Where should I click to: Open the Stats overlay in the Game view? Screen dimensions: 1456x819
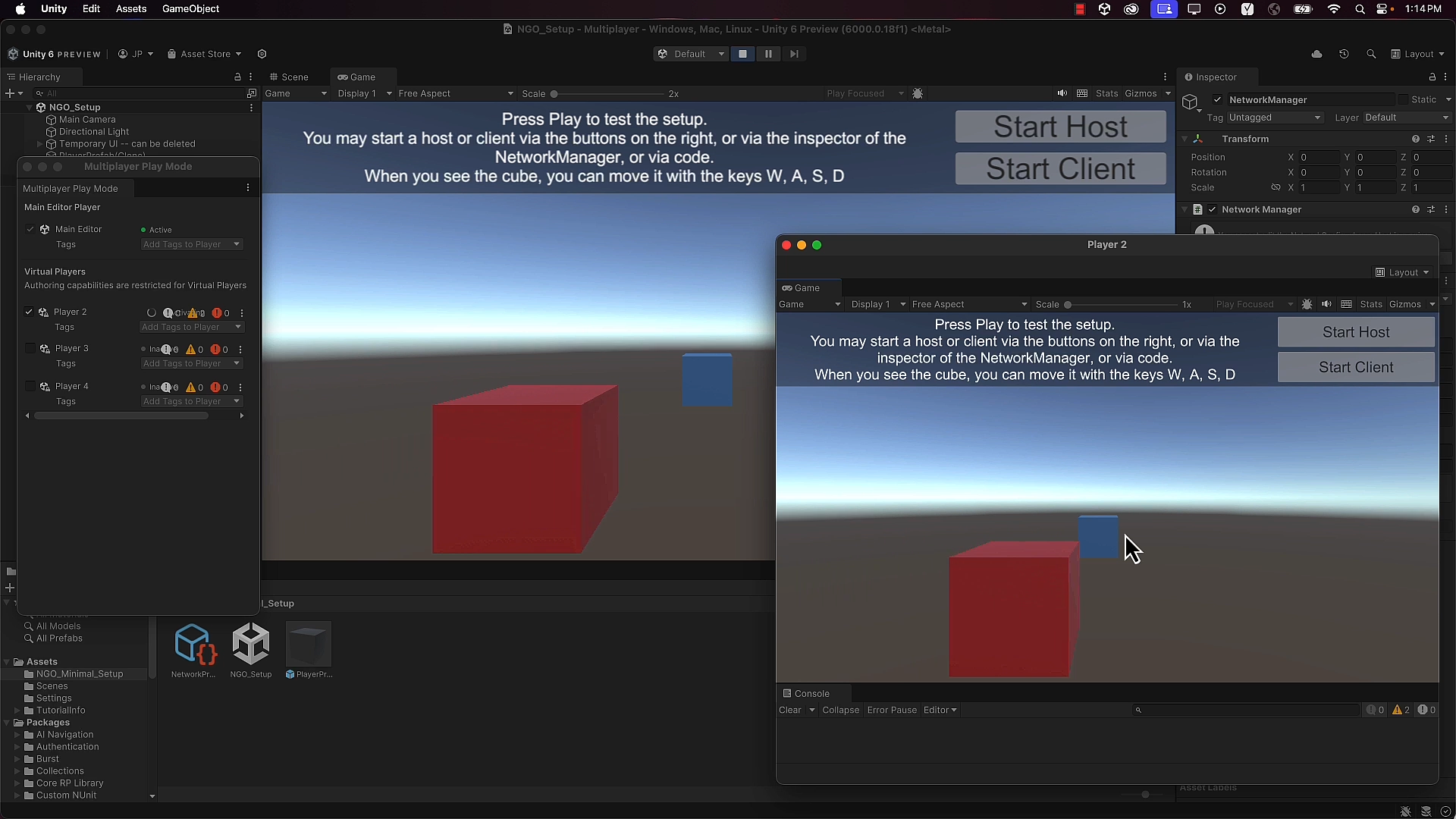pos(1106,93)
